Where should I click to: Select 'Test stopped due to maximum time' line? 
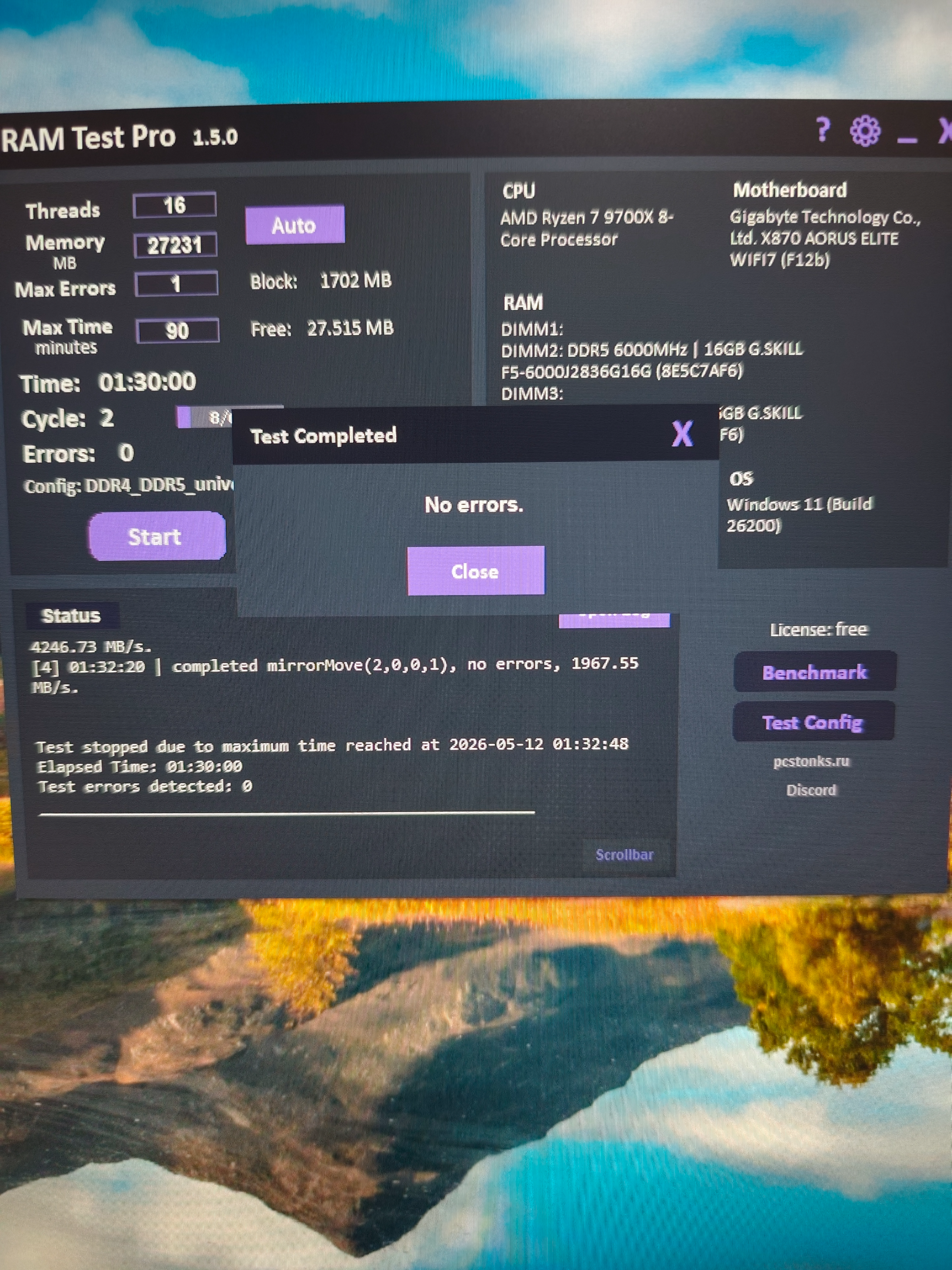pyautogui.click(x=332, y=746)
